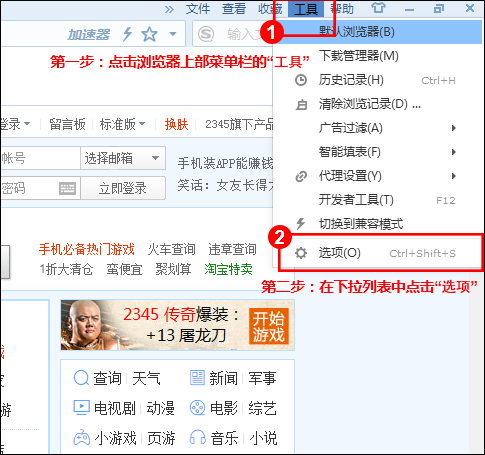485x455 pixels.
Task: Open the 工具 menu
Action: [306, 9]
